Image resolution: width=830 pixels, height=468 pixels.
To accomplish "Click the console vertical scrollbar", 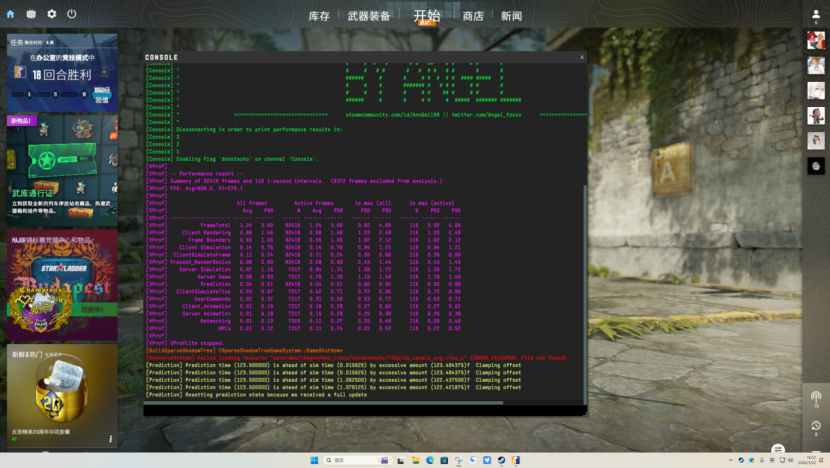I will click(585, 290).
